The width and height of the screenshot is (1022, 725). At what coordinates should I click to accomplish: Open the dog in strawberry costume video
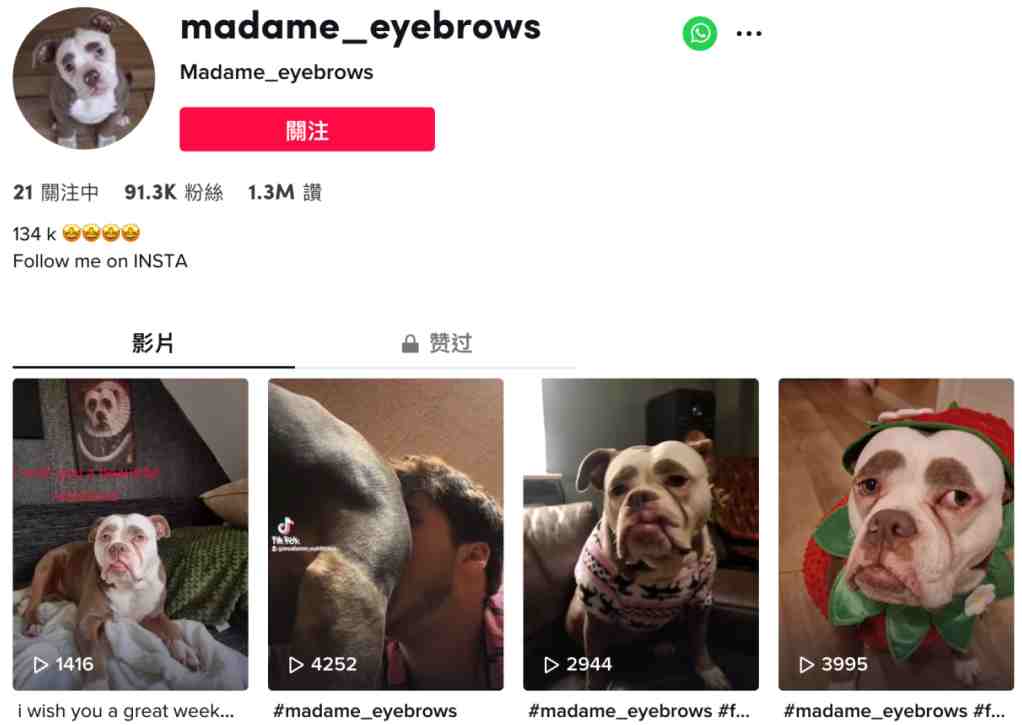pos(896,534)
